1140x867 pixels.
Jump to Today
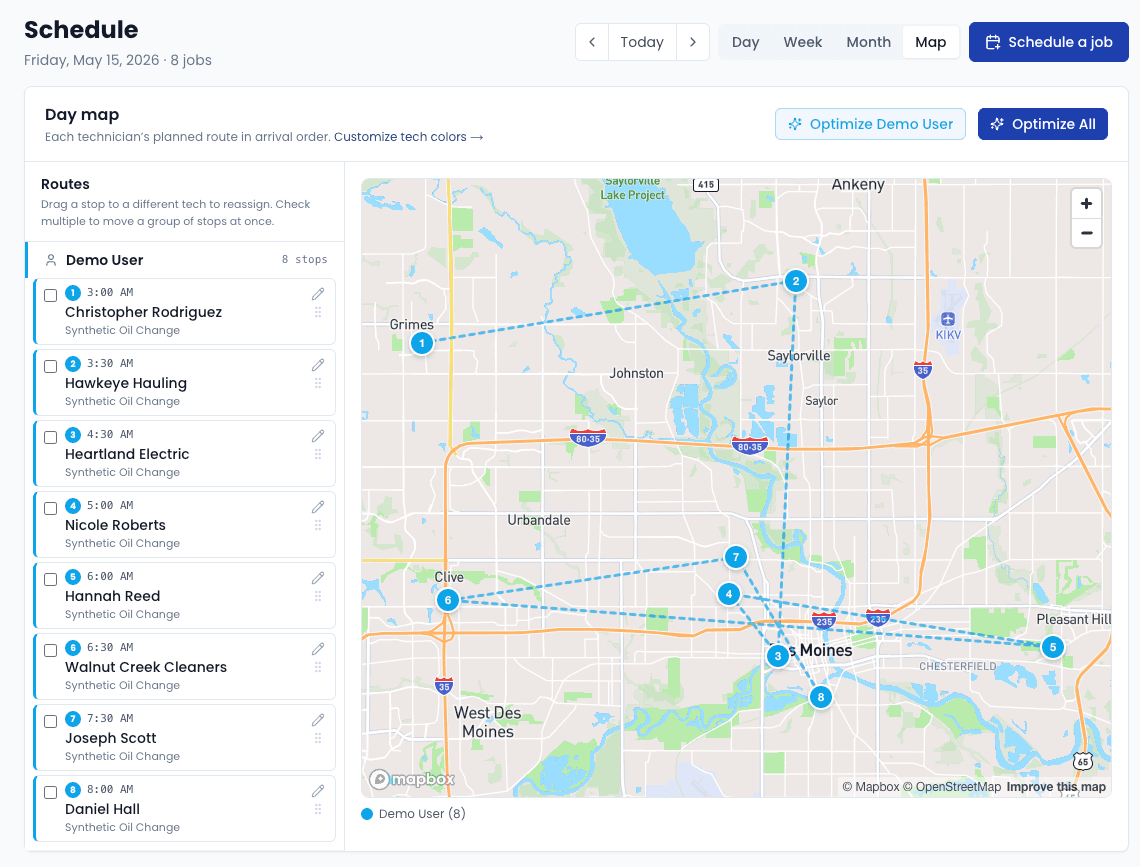(642, 42)
